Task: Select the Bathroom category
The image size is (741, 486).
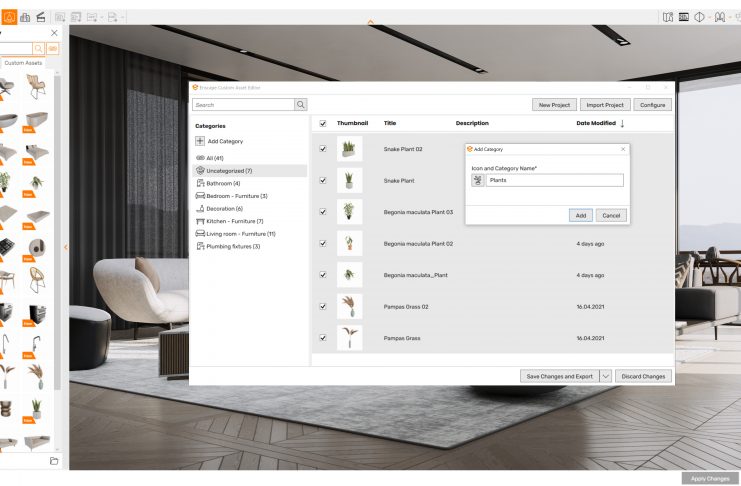Action: [222, 184]
